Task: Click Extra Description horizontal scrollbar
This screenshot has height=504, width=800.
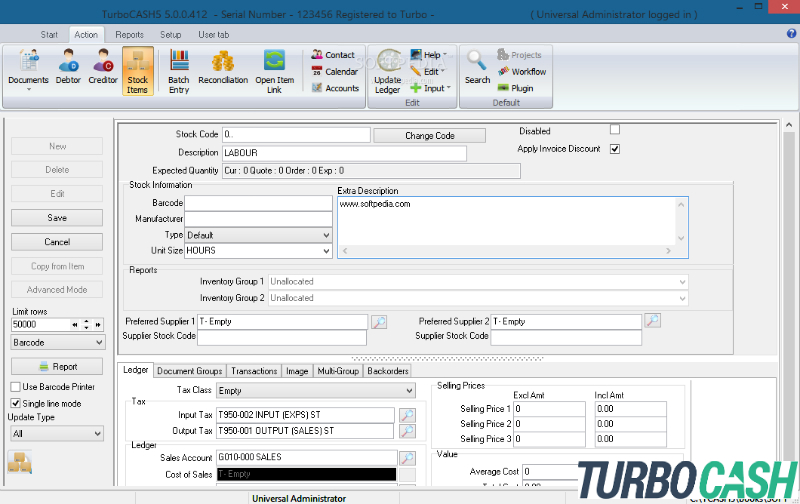Action: [506, 250]
